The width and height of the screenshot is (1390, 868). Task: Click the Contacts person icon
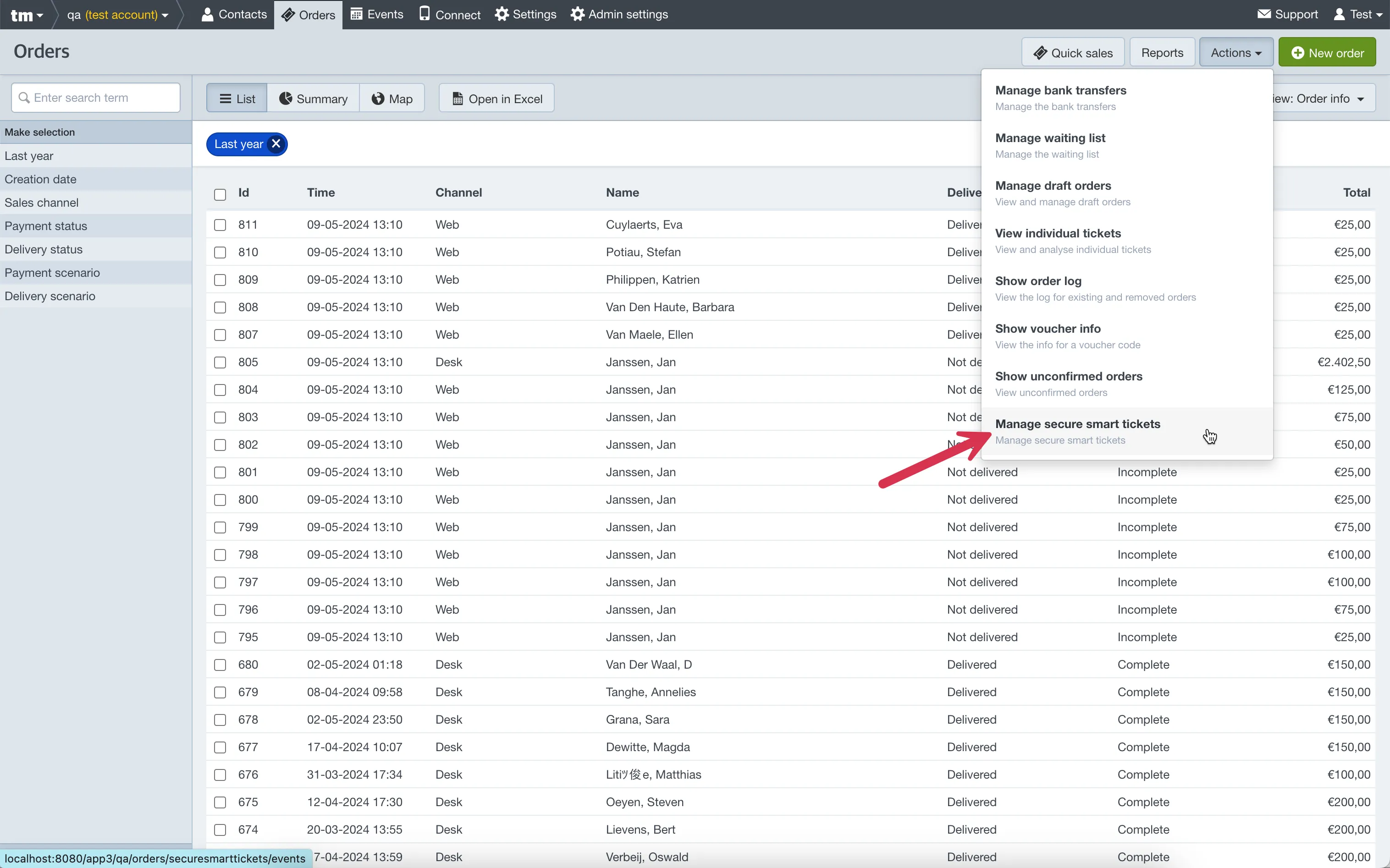pyautogui.click(x=207, y=14)
